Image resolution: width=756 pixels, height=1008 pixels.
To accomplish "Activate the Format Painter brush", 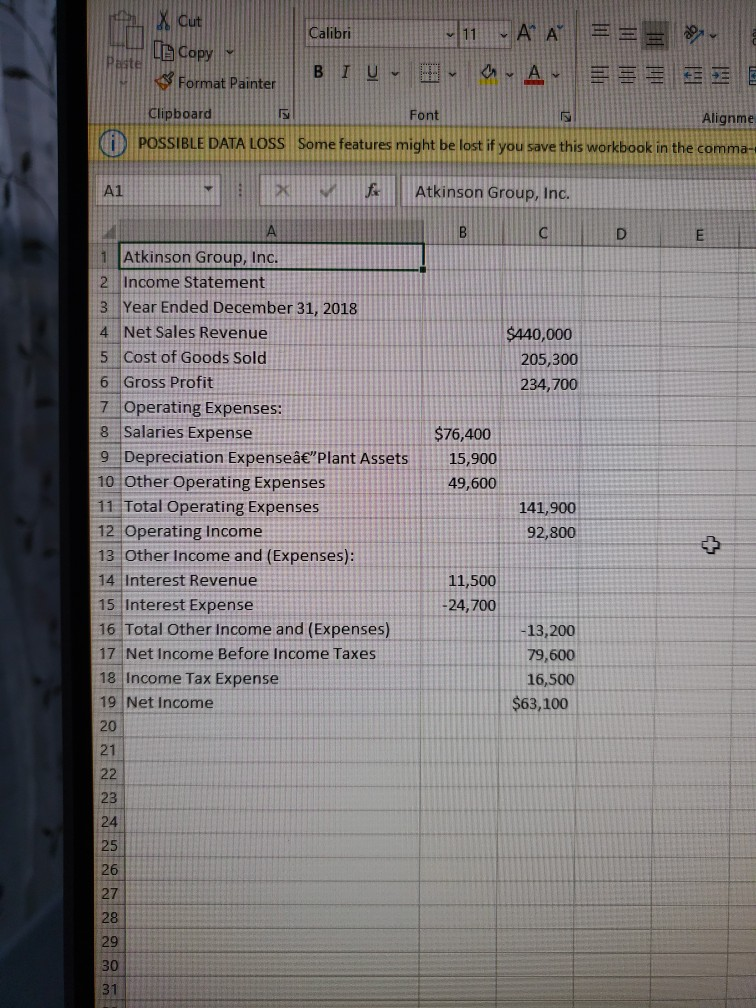I will coord(165,82).
